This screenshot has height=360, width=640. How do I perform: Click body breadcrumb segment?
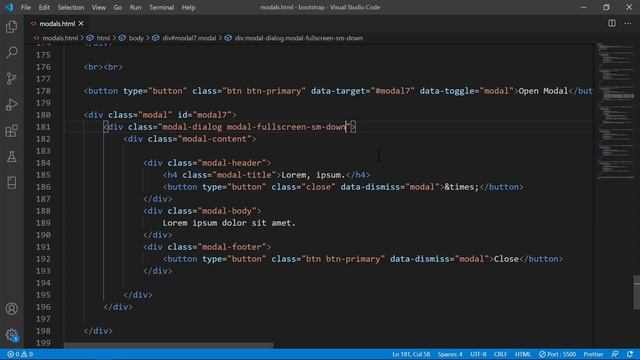pyautogui.click(x=136, y=38)
